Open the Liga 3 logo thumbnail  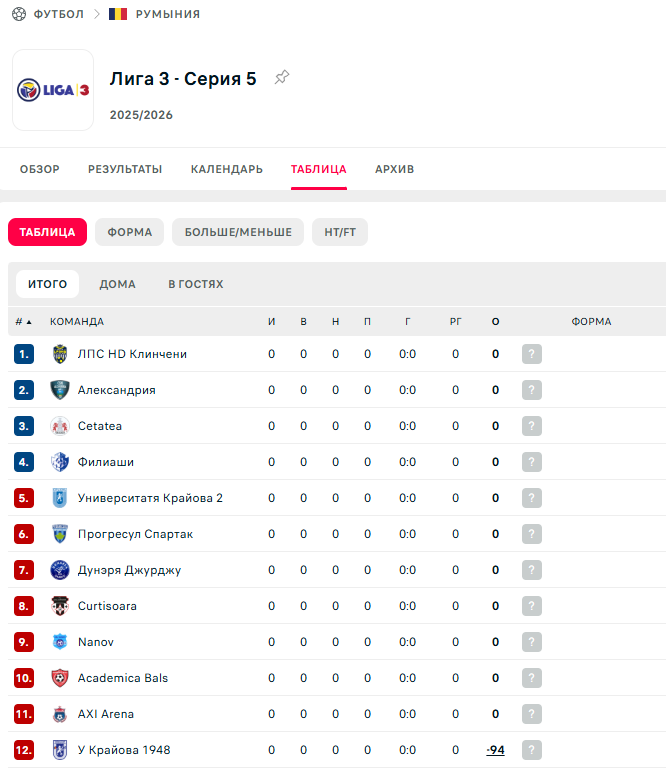coord(53,90)
